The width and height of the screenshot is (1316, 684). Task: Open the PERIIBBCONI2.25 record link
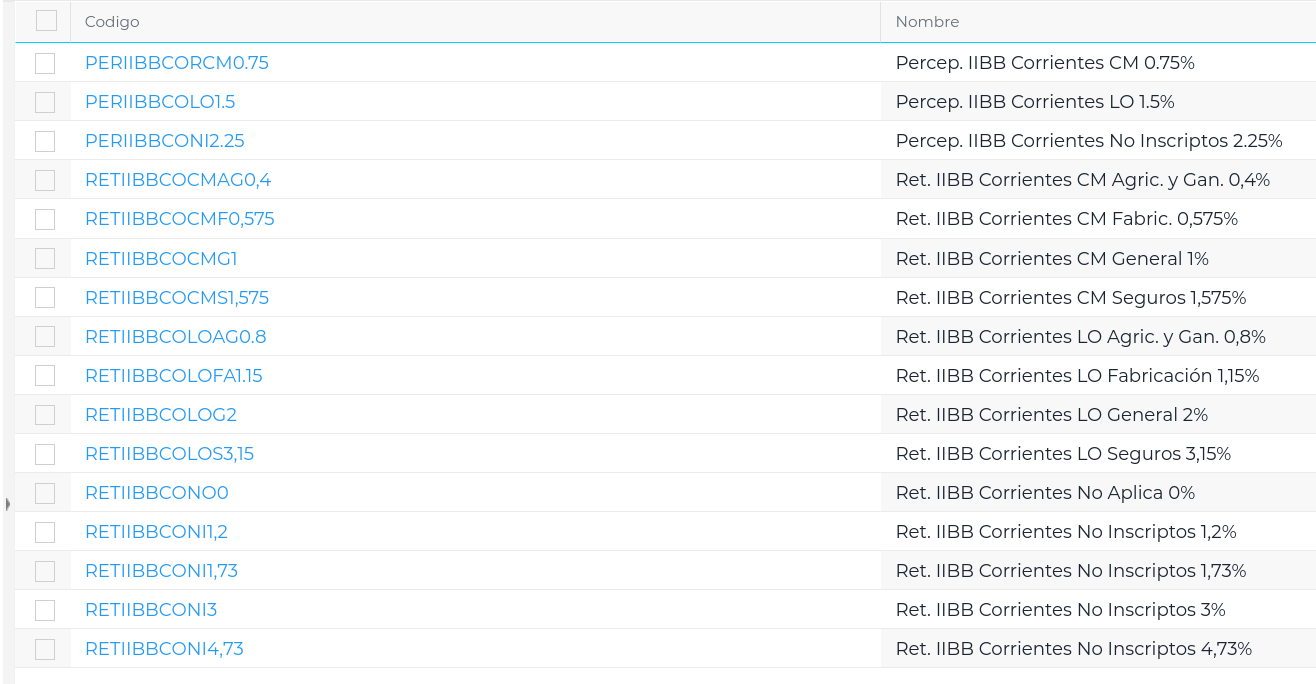(x=165, y=141)
